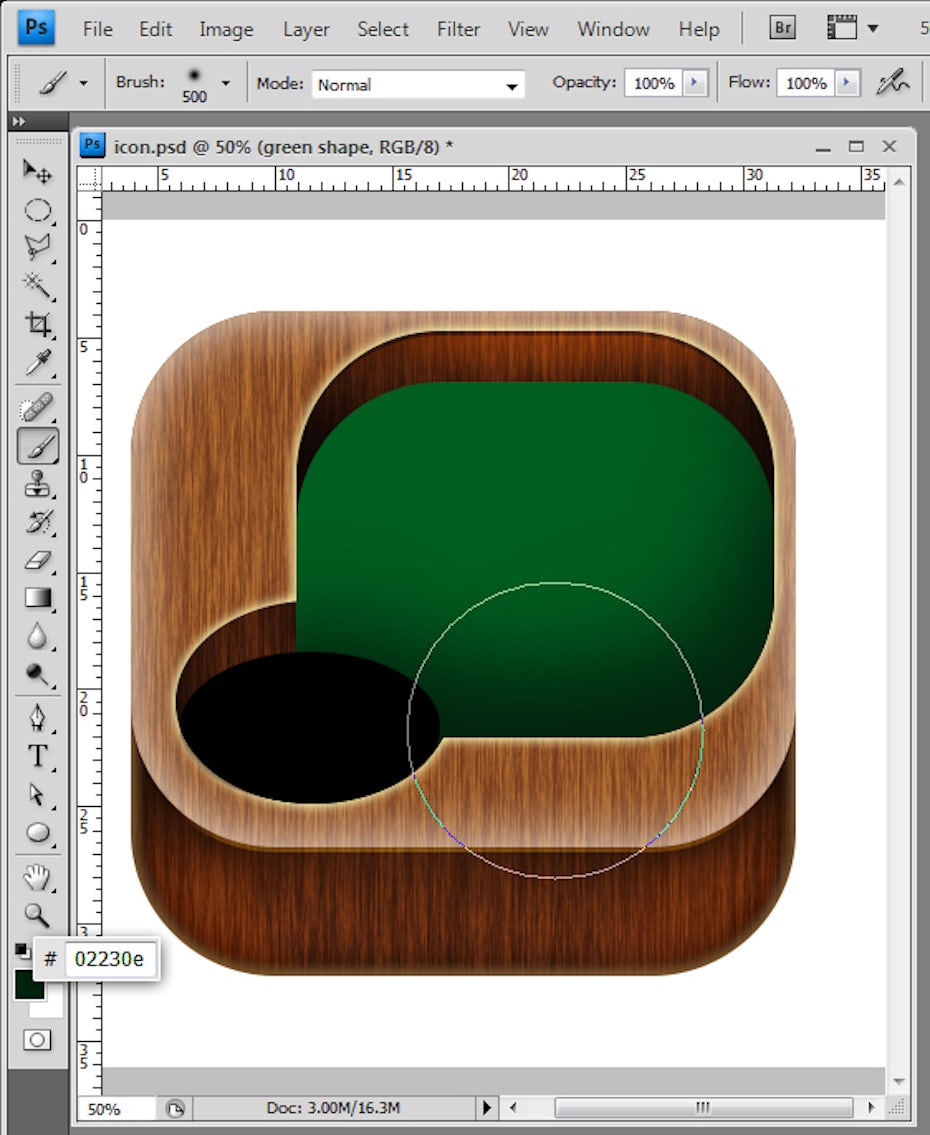Open the Filter menu
Image resolution: width=930 pixels, height=1135 pixels.
point(458,29)
